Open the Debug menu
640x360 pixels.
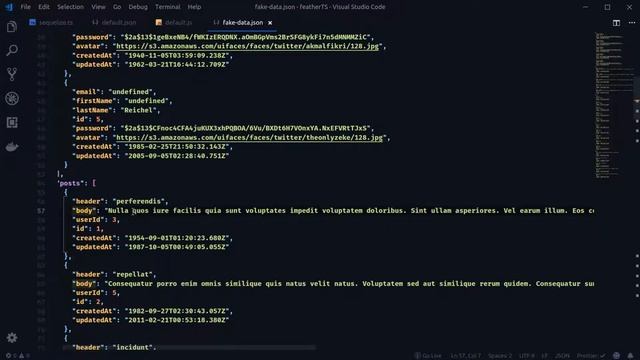tap(138, 7)
